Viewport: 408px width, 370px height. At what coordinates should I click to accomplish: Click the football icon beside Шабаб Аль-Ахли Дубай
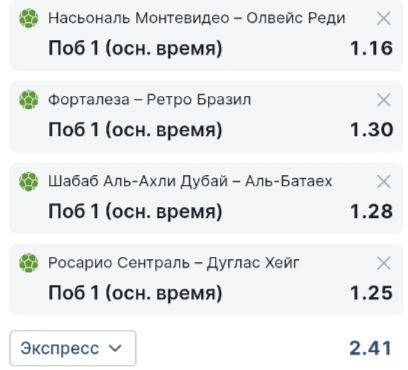[29, 182]
